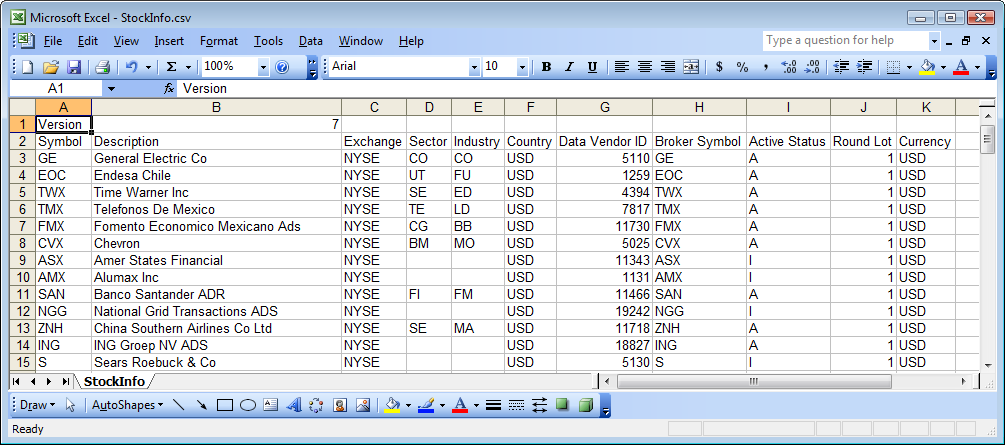The height and width of the screenshot is (445, 1005).
Task: Open the Arial font name dropdown
Action: [474, 67]
